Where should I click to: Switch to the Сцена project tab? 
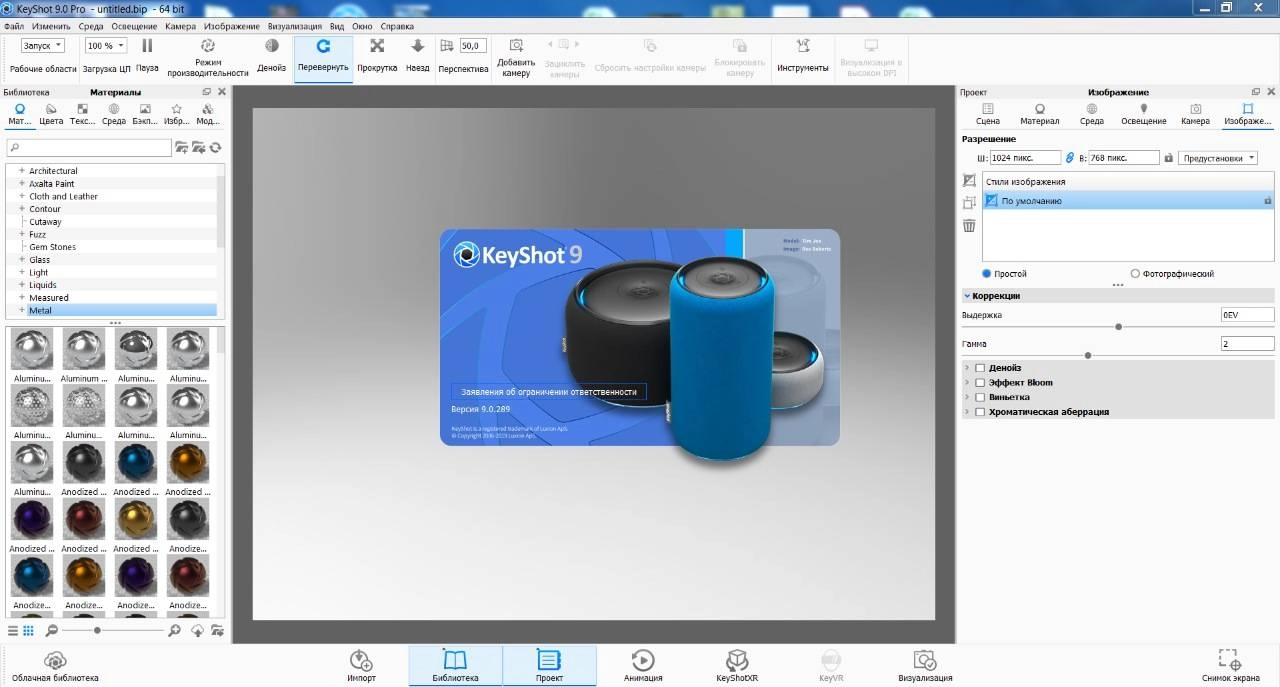987,114
